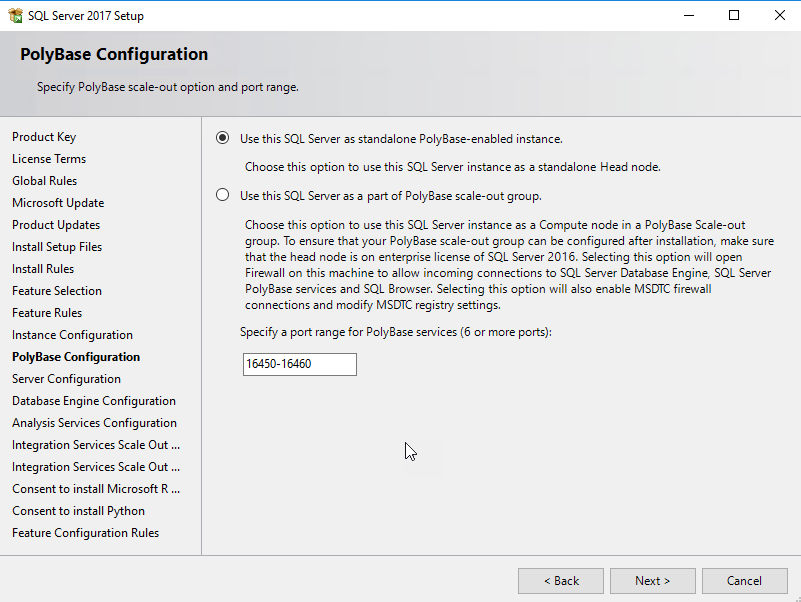Open Server Configuration step

66,379
